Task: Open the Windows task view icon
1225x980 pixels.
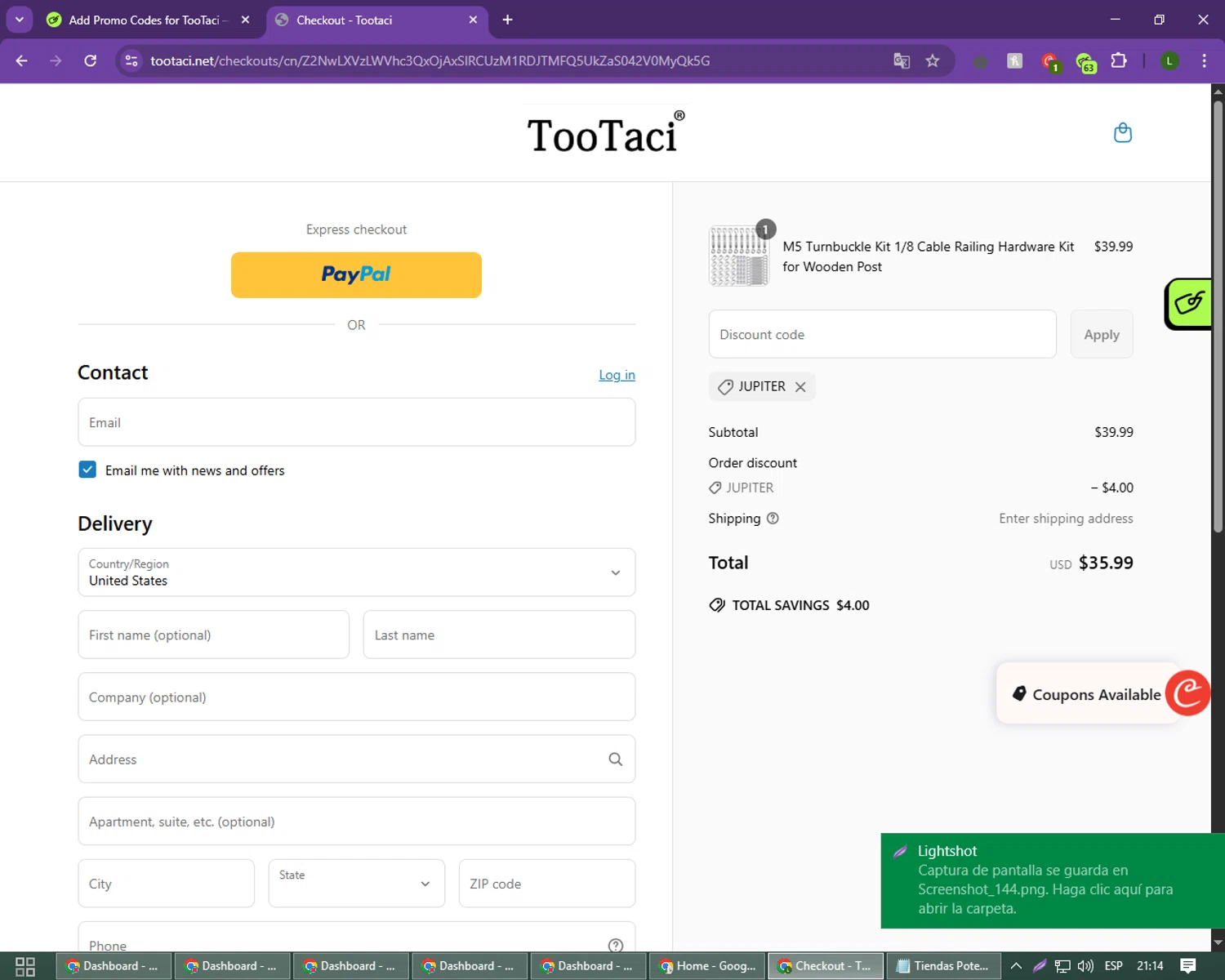Action: (25, 966)
